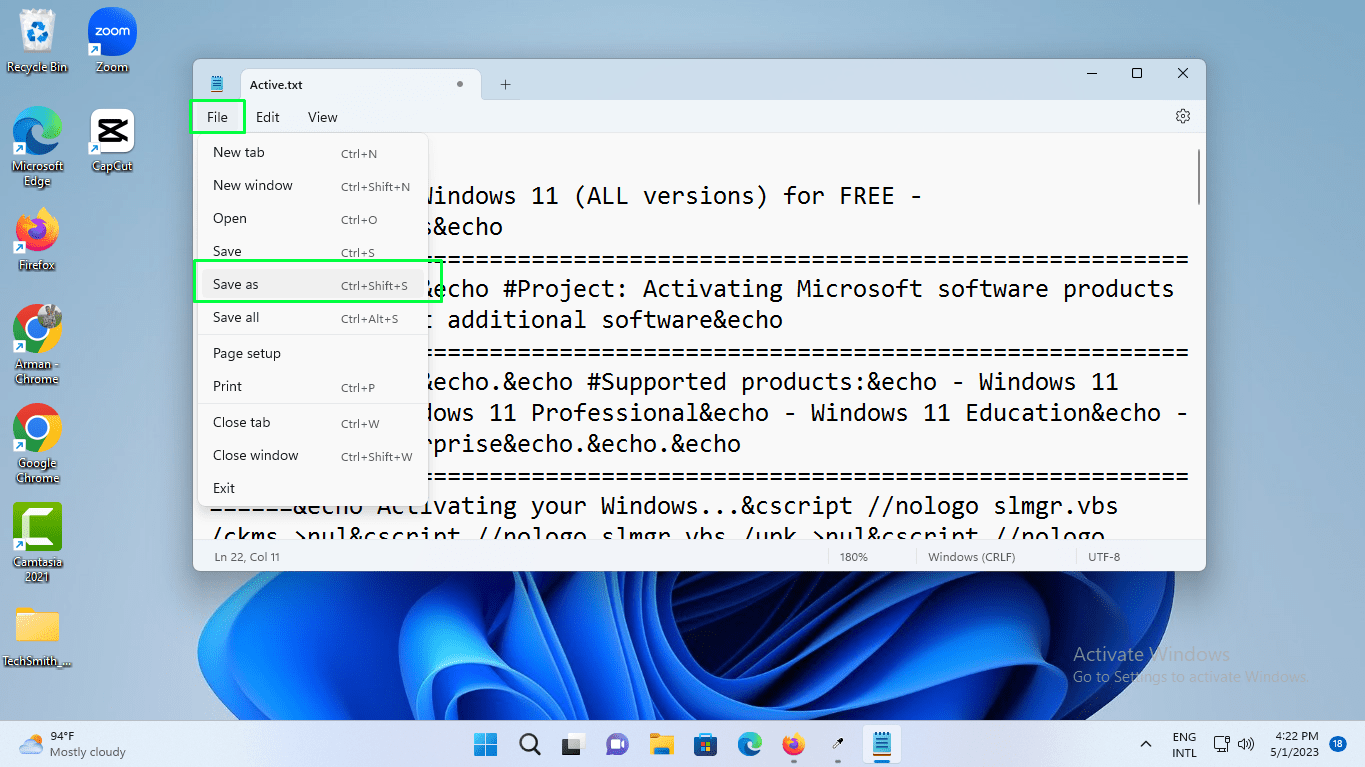The image size is (1365, 767).
Task: Click the UTF-8 encoding in status bar
Action: 1103,557
